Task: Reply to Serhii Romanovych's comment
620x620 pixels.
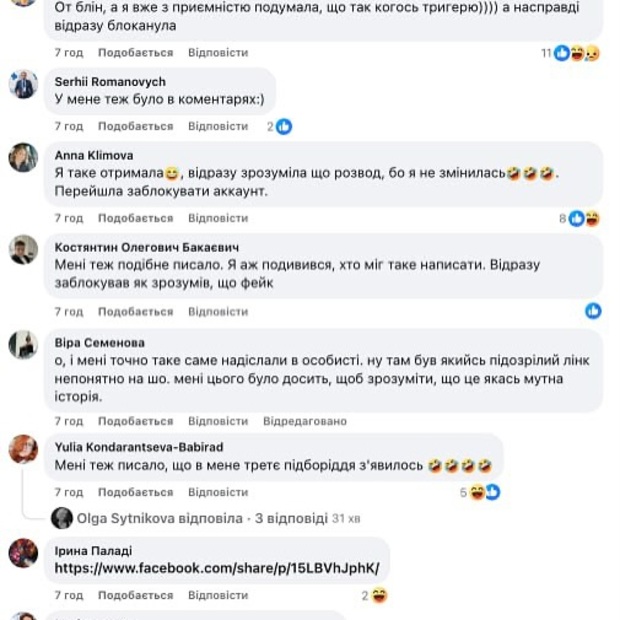Action: (218, 126)
